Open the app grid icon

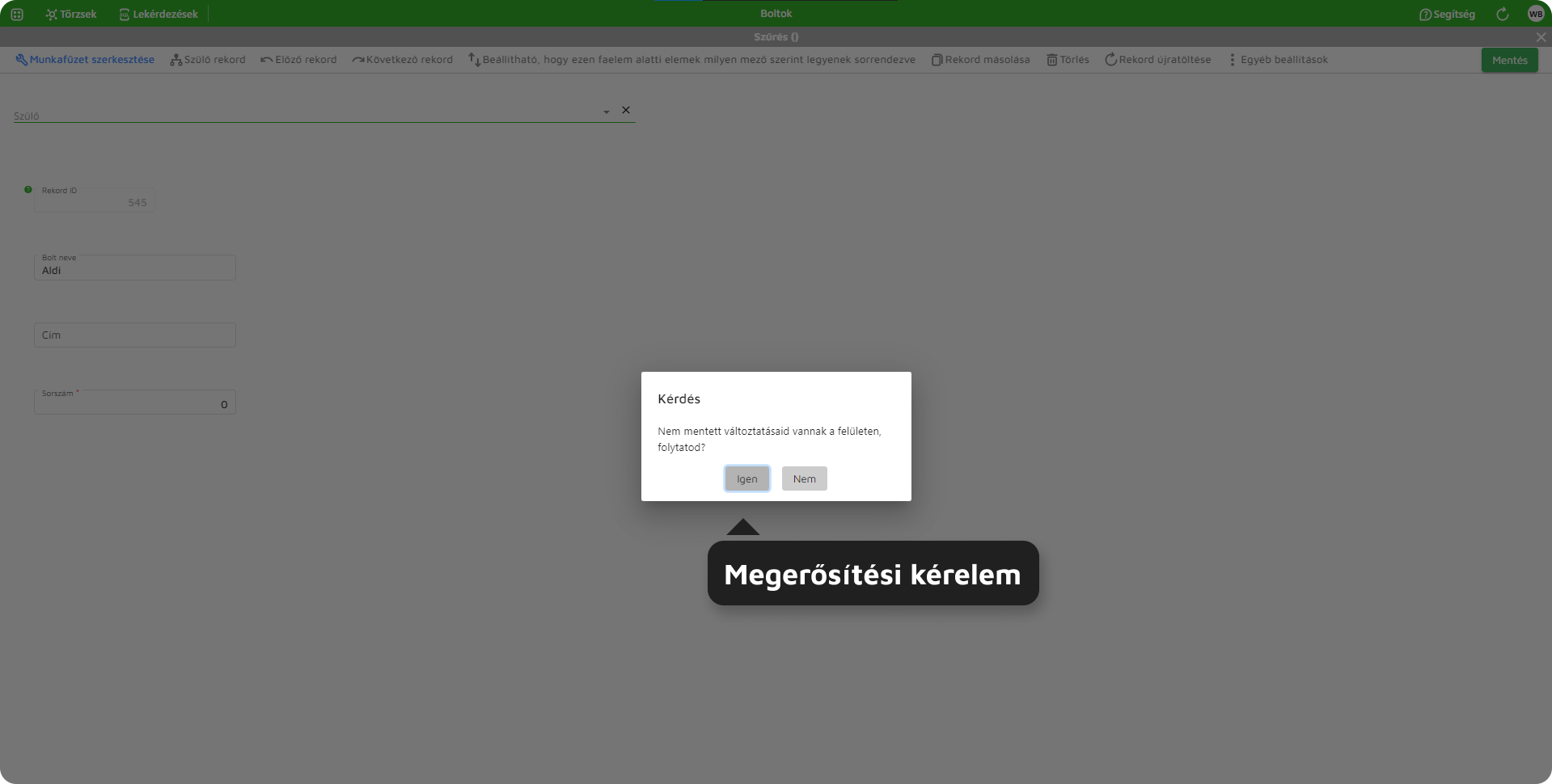17,14
